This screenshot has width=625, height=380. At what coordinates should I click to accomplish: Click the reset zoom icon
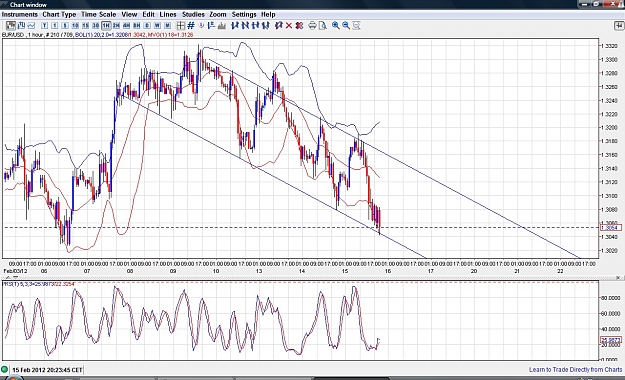(356, 26)
